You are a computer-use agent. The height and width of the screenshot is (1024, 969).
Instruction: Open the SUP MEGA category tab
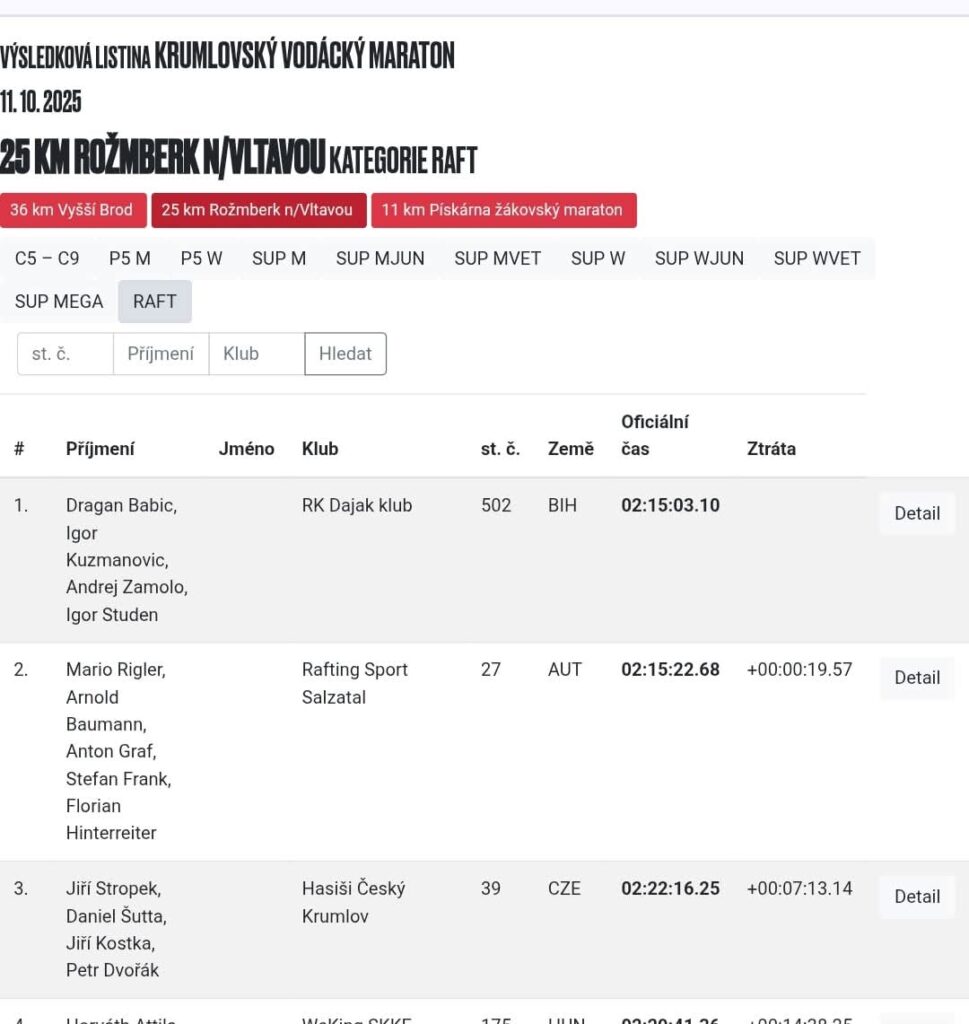pyautogui.click(x=59, y=301)
